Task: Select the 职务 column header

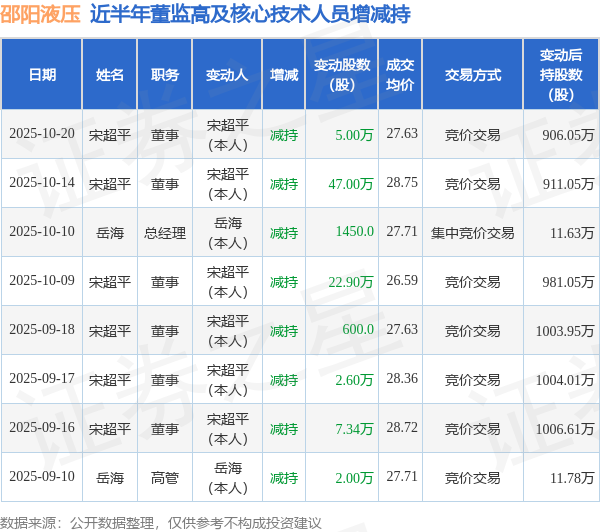Action: pos(165,75)
